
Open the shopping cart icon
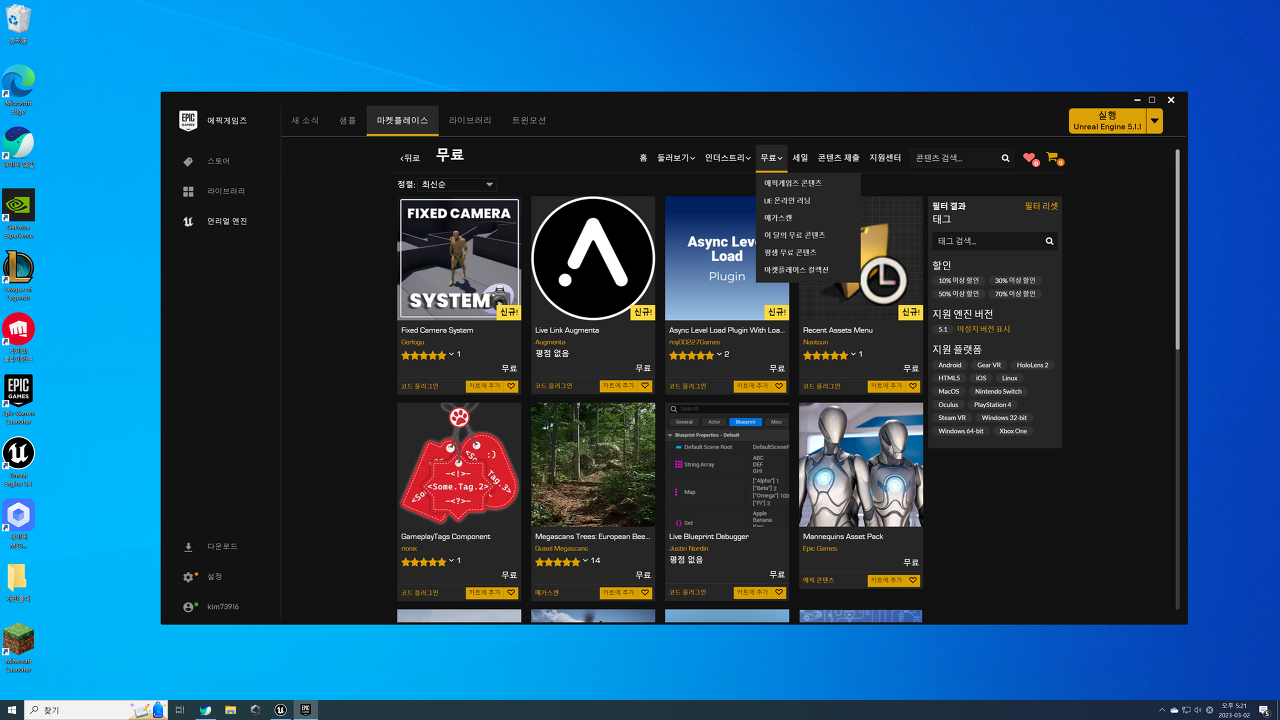[x=1052, y=158]
